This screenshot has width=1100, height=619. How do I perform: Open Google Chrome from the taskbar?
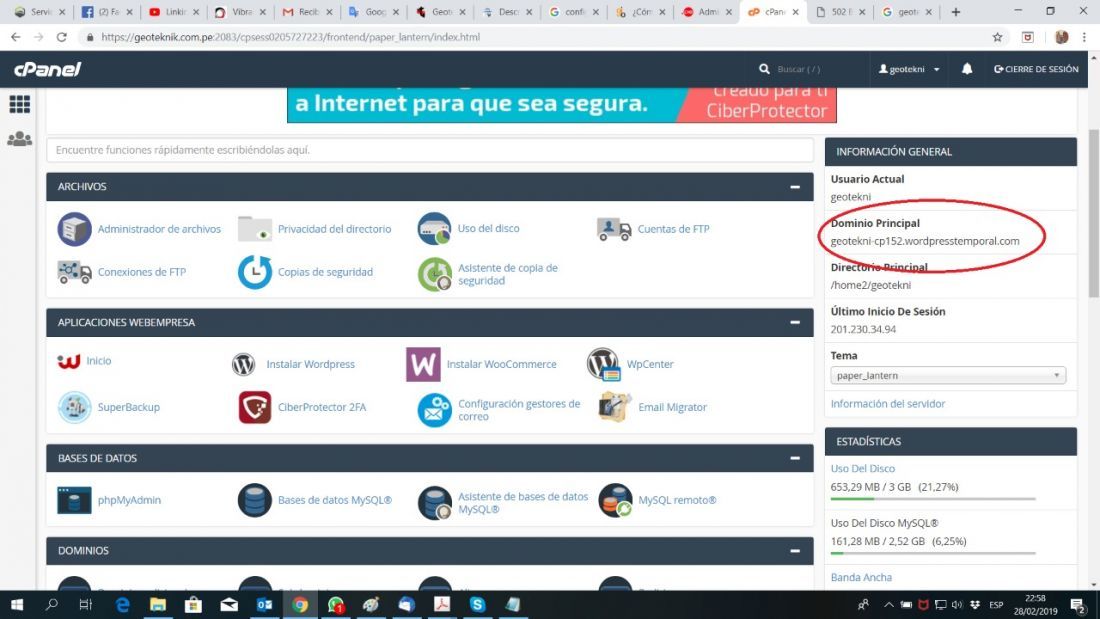click(300, 605)
